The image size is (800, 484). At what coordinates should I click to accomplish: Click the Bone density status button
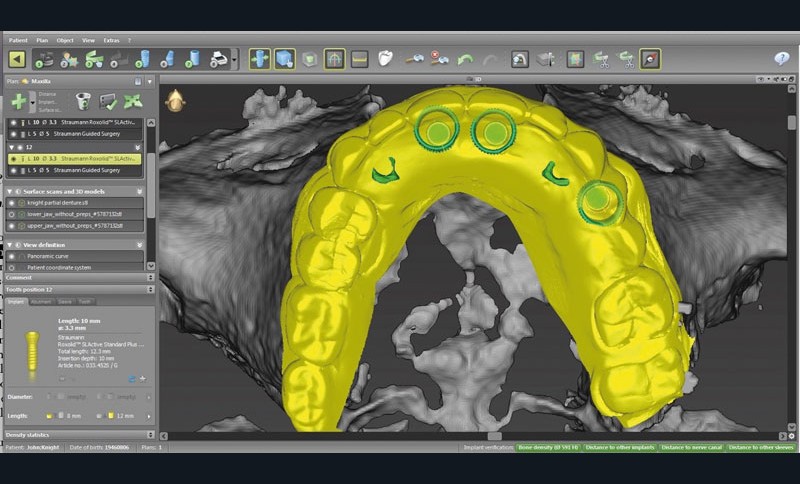[546, 447]
